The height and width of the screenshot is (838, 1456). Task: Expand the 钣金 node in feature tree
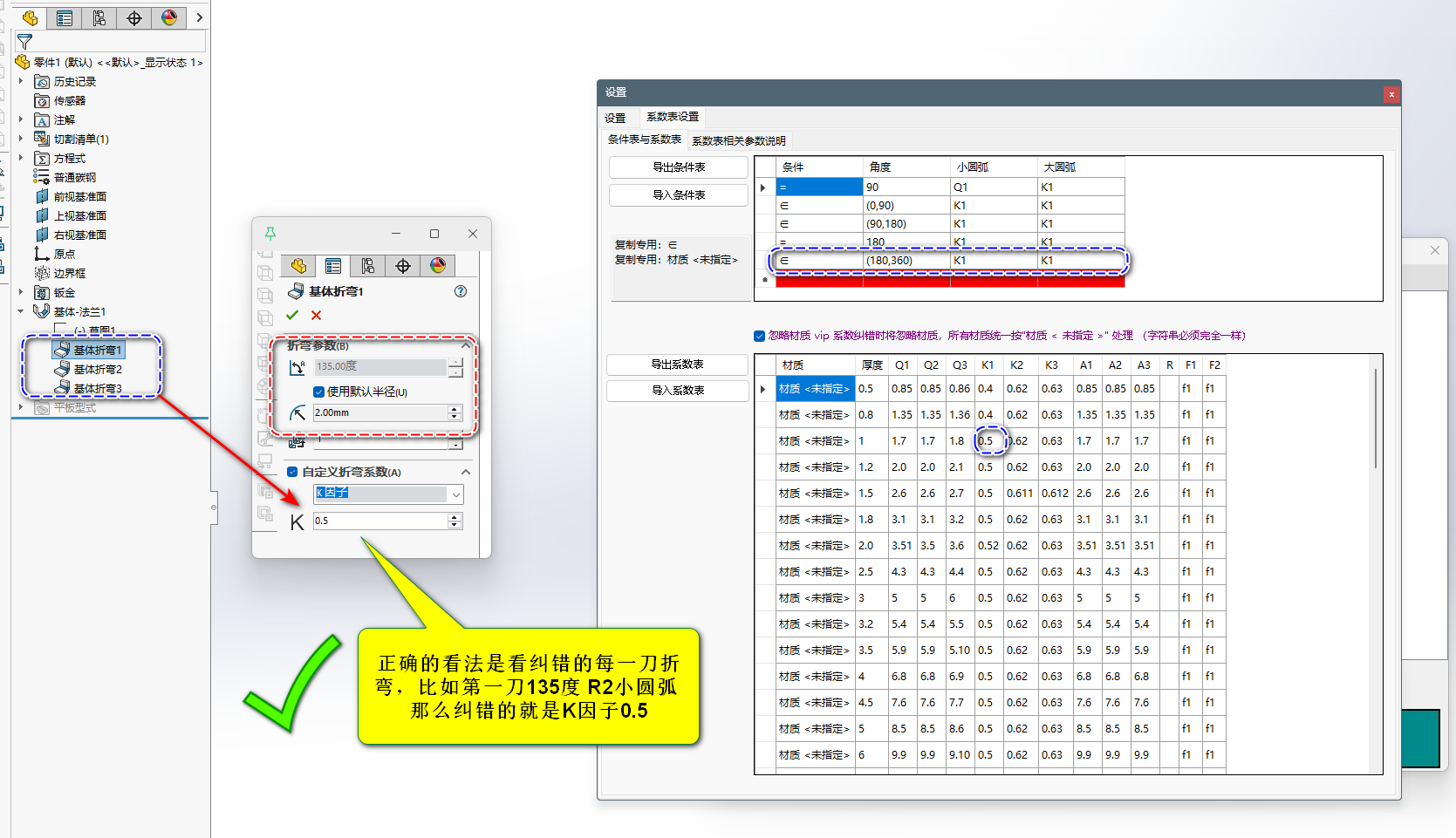[x=20, y=292]
